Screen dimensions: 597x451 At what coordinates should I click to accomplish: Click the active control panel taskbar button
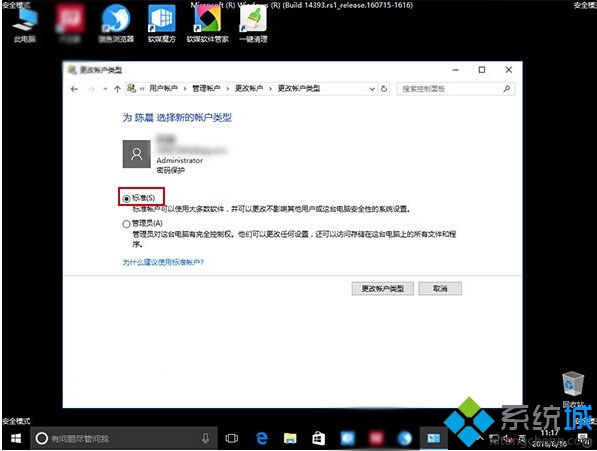point(434,438)
